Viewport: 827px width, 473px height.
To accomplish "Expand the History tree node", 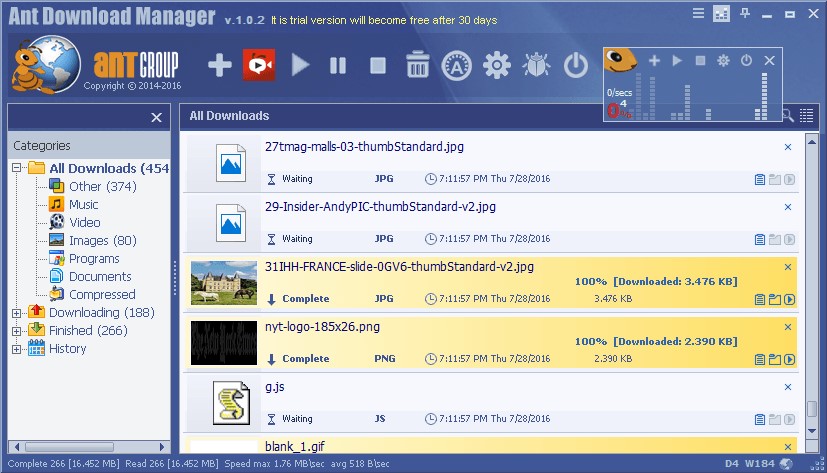I will coord(16,349).
